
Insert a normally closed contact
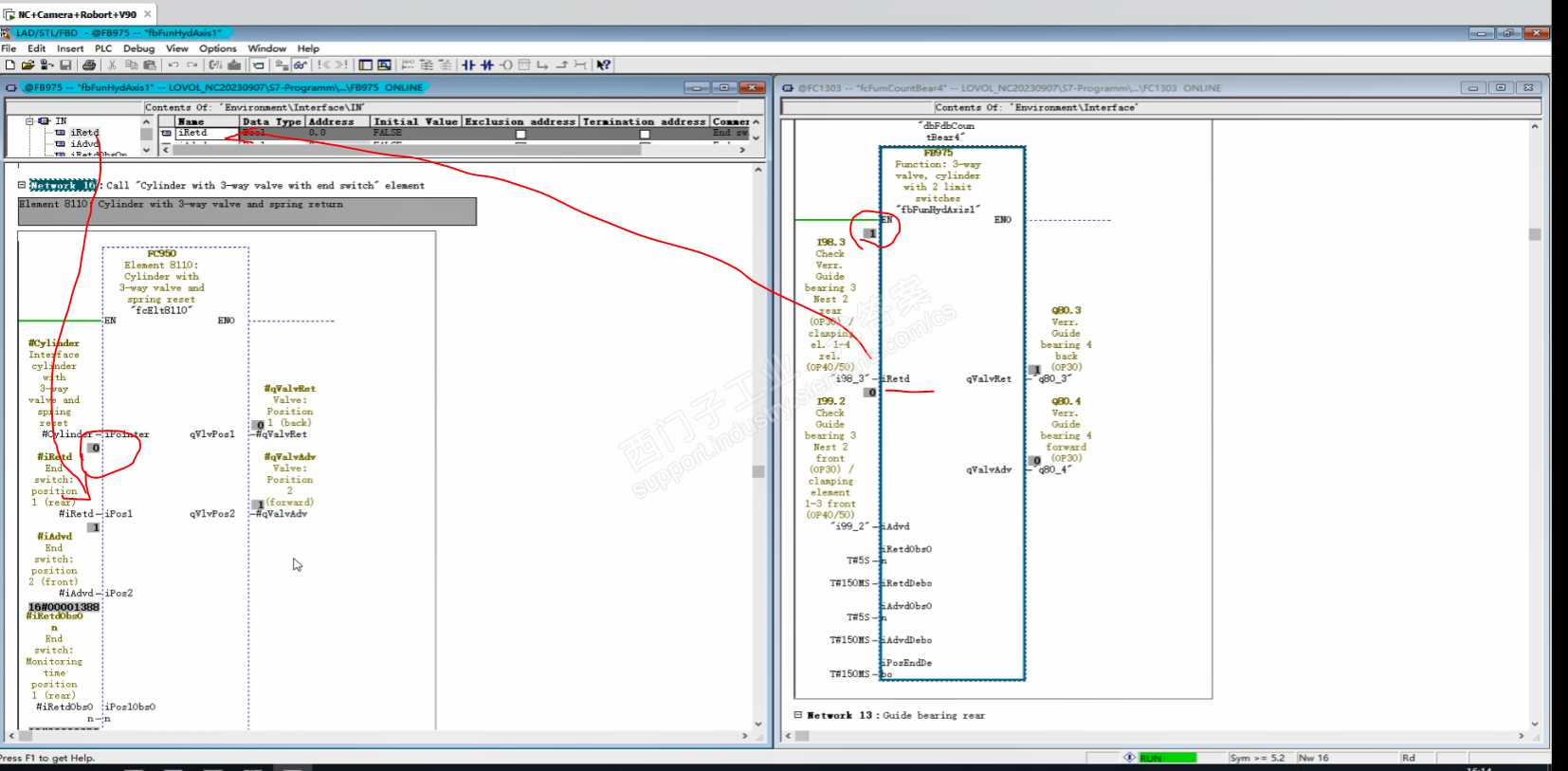pos(487,65)
